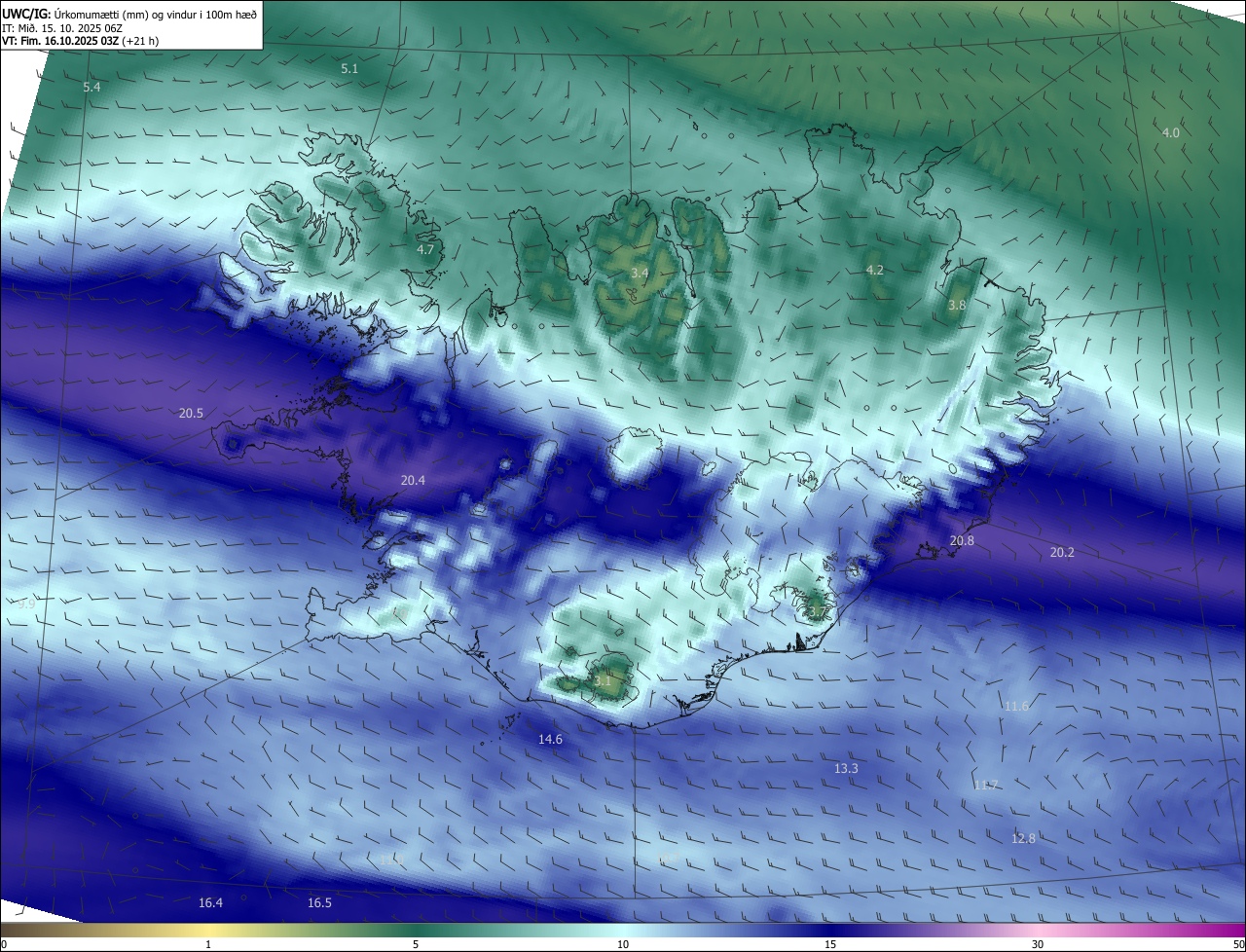Click the color scale tick labeled 30
1246x952 pixels.
(1038, 944)
